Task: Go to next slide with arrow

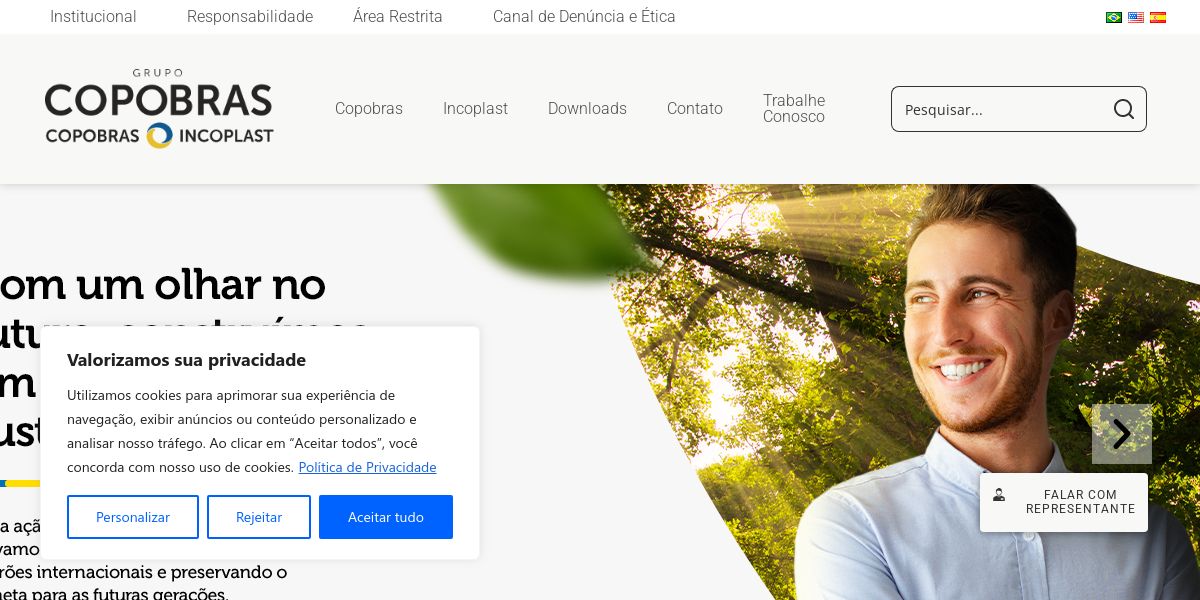Action: click(1122, 434)
